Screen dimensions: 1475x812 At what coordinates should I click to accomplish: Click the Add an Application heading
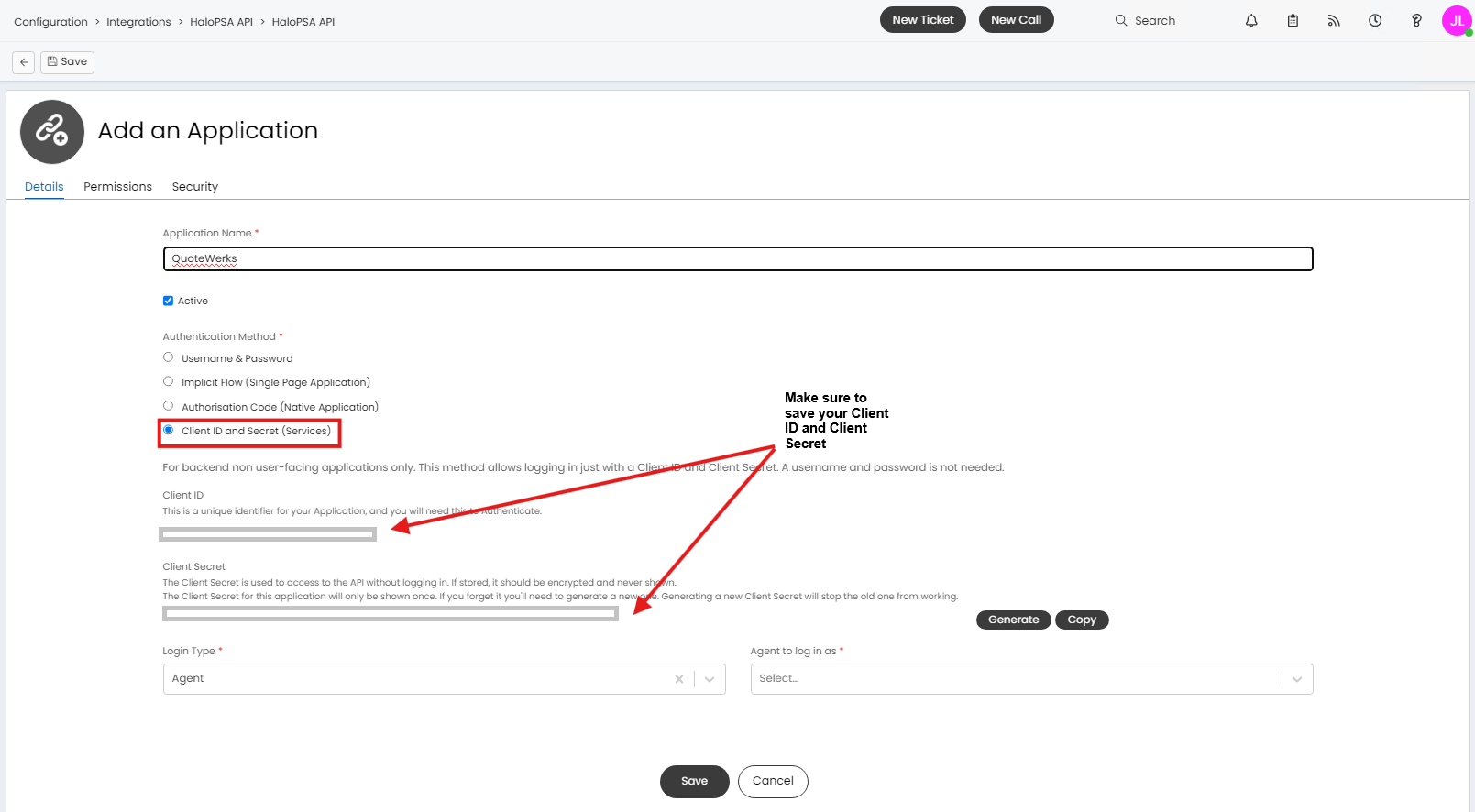click(x=208, y=131)
